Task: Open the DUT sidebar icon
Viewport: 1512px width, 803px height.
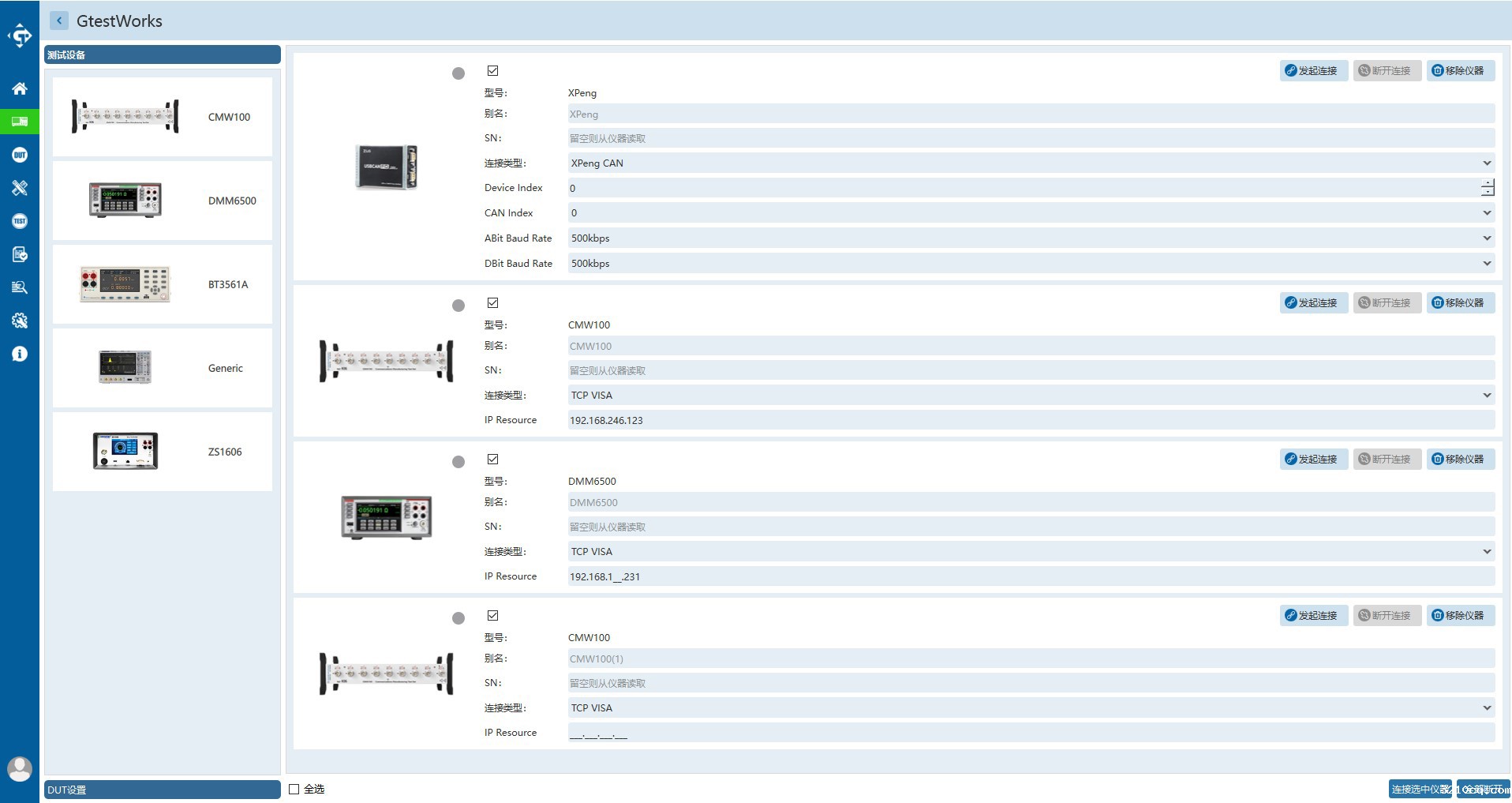Action: (x=20, y=155)
